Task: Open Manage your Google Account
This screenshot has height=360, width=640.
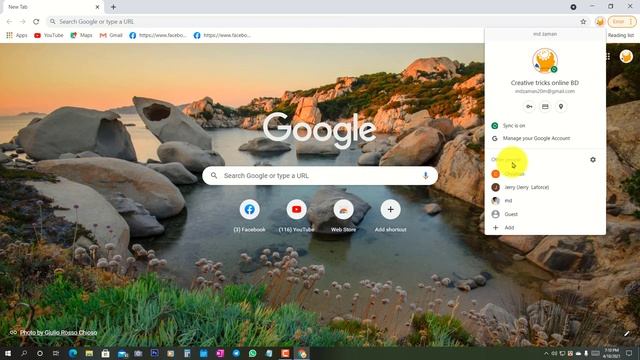Action: click(545, 138)
